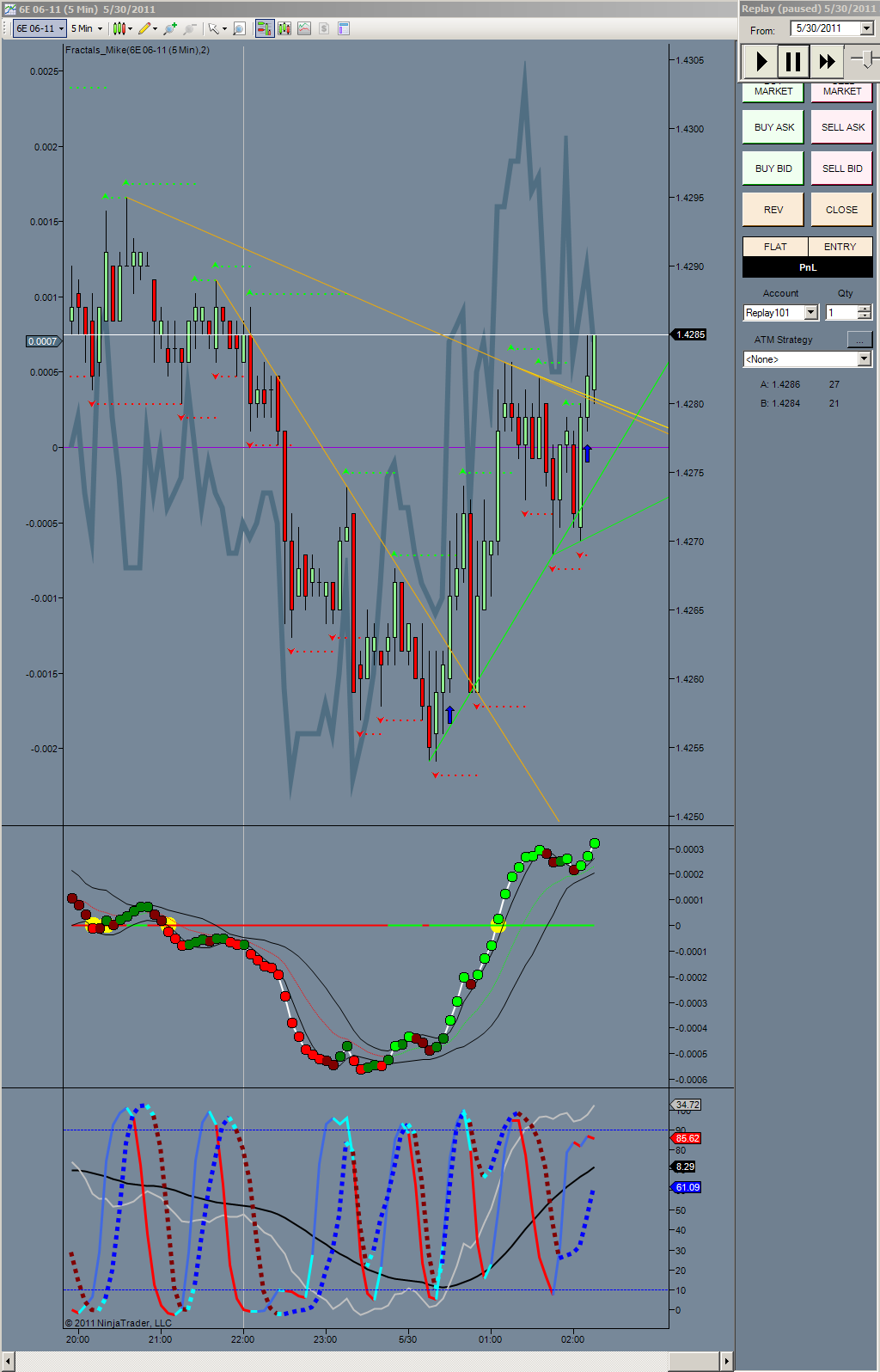
Task: Click the zoom in magnifier with plus
Action: coord(170,28)
